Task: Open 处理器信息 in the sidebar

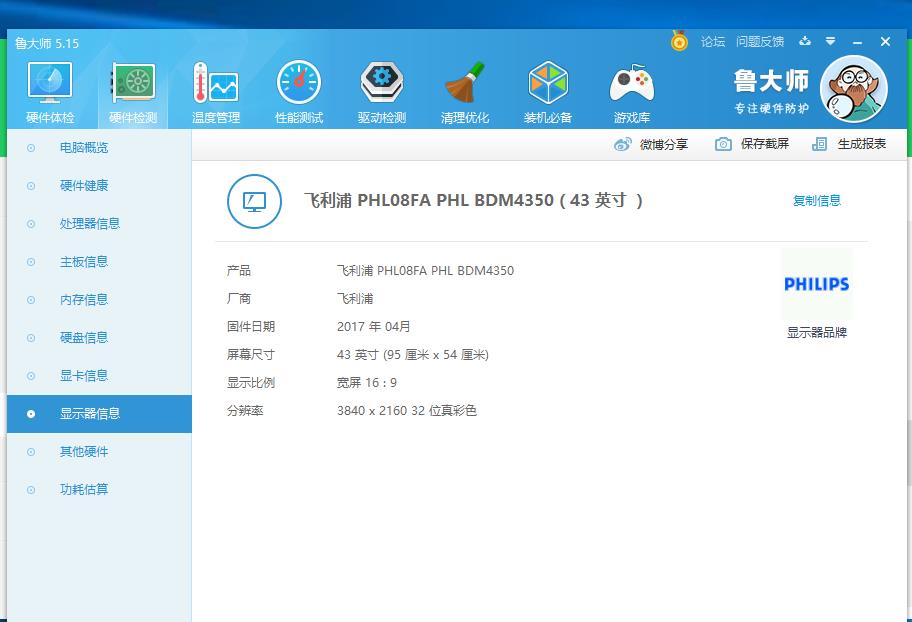Action: [x=90, y=224]
